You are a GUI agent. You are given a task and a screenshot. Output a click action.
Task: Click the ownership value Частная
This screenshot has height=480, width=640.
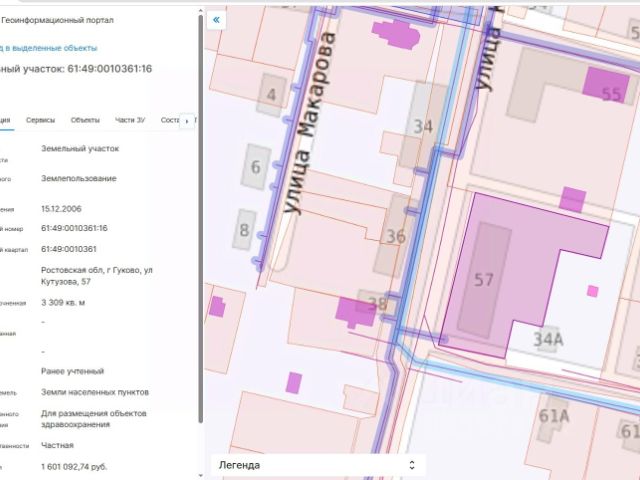point(57,445)
